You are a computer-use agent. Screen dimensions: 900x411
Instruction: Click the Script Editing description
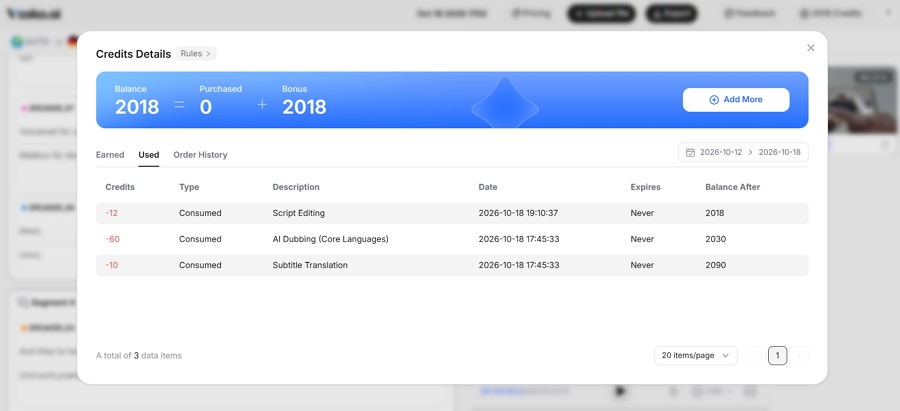point(298,214)
